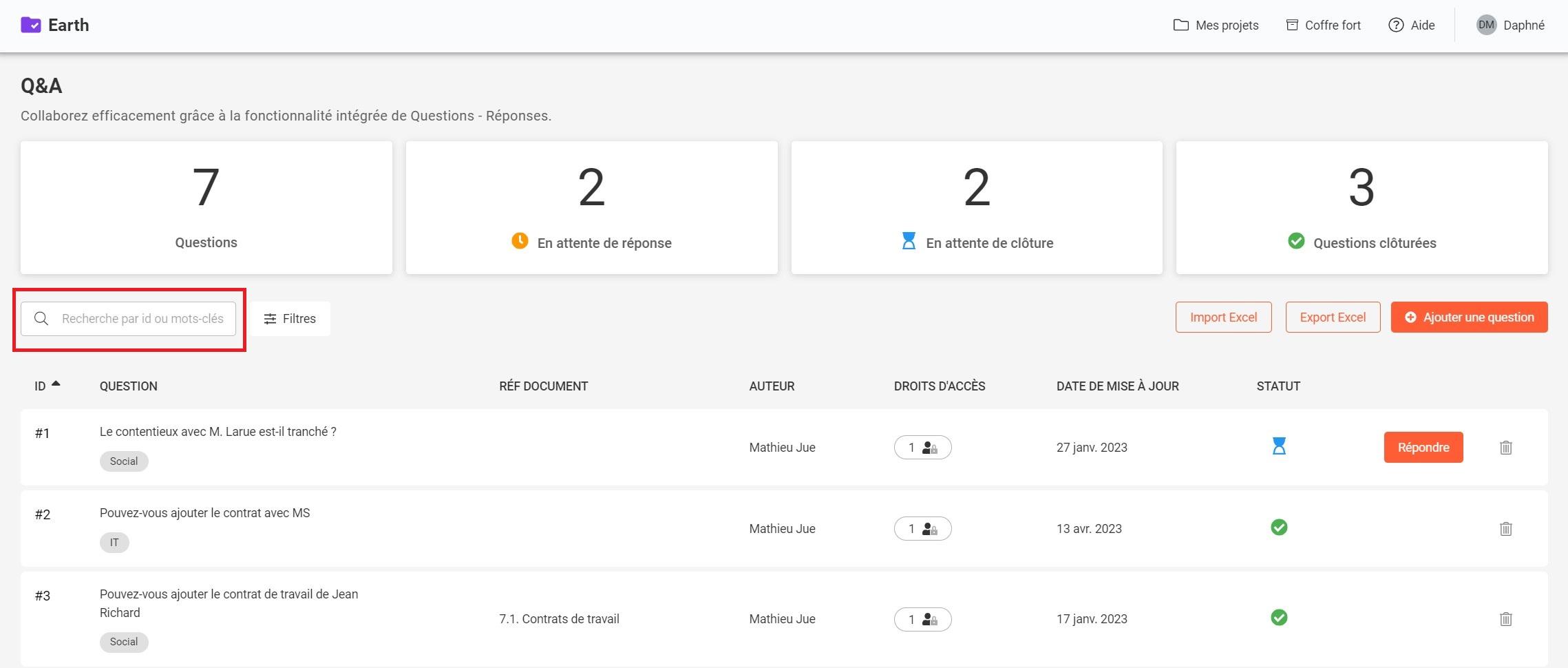
Task: Click the Import Excel button
Action: (x=1223, y=317)
